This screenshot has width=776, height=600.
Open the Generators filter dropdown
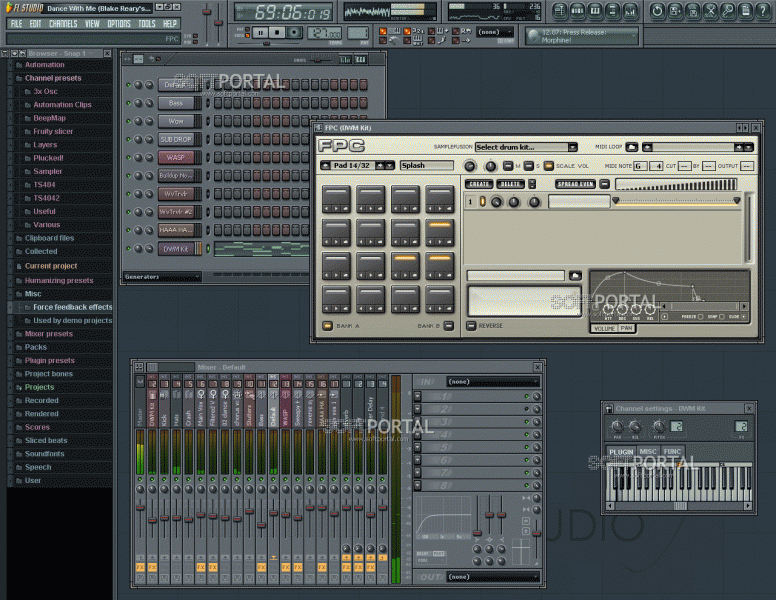coord(160,276)
